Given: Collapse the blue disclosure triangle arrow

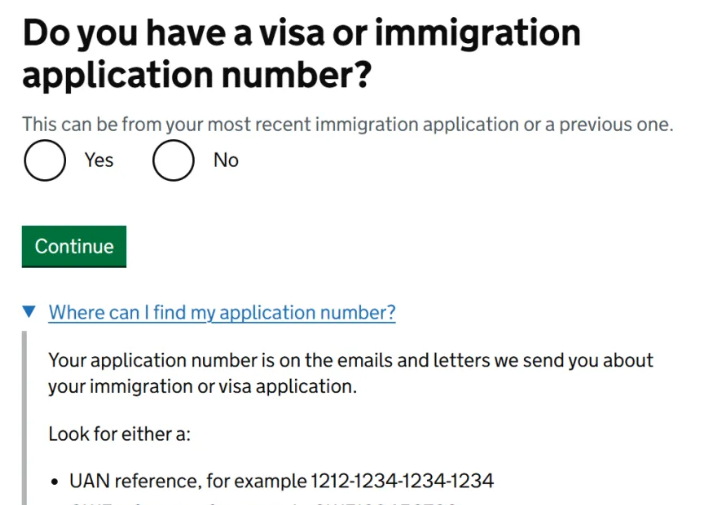Looking at the screenshot, I should pos(29,312).
